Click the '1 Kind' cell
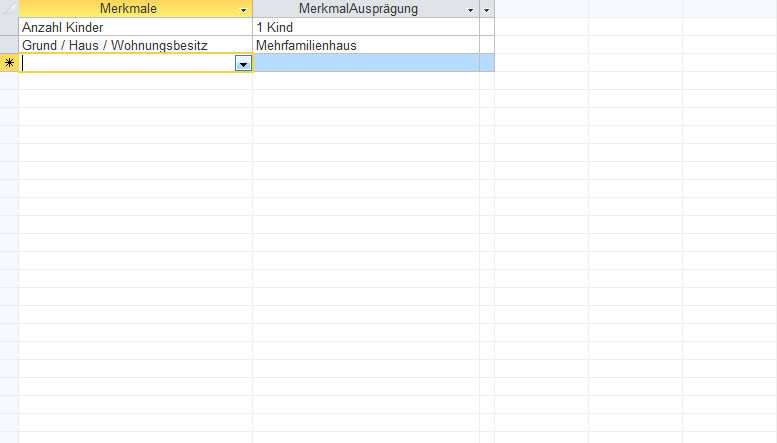777x443 pixels. tap(366, 27)
